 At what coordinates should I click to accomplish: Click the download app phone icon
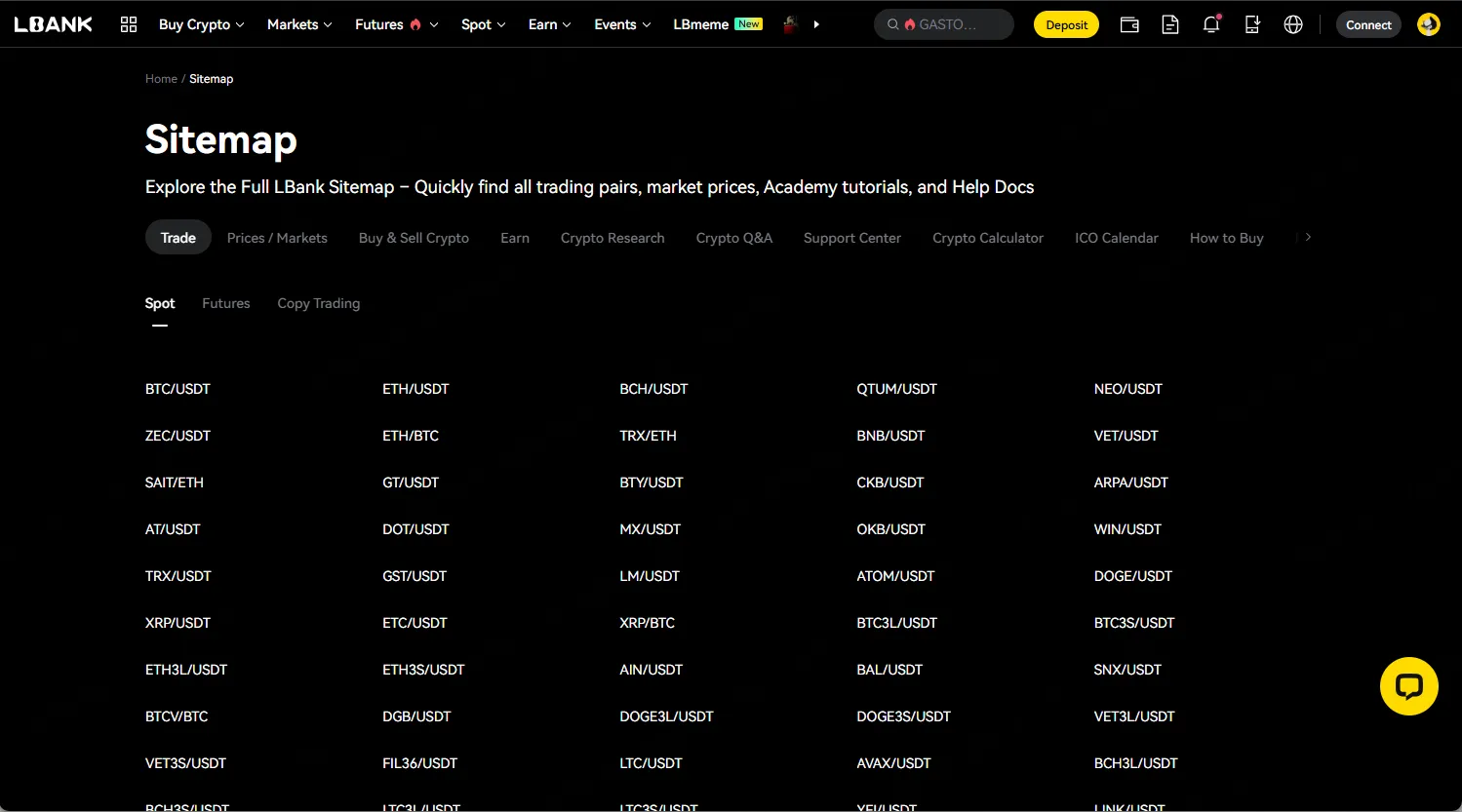point(1252,24)
